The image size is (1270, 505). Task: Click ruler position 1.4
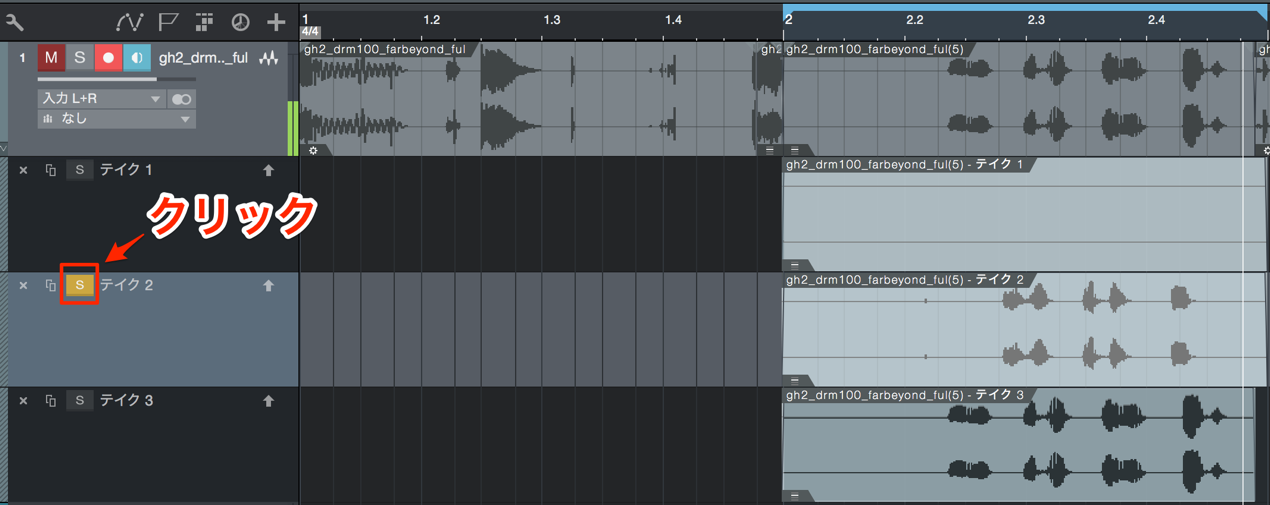tap(673, 20)
